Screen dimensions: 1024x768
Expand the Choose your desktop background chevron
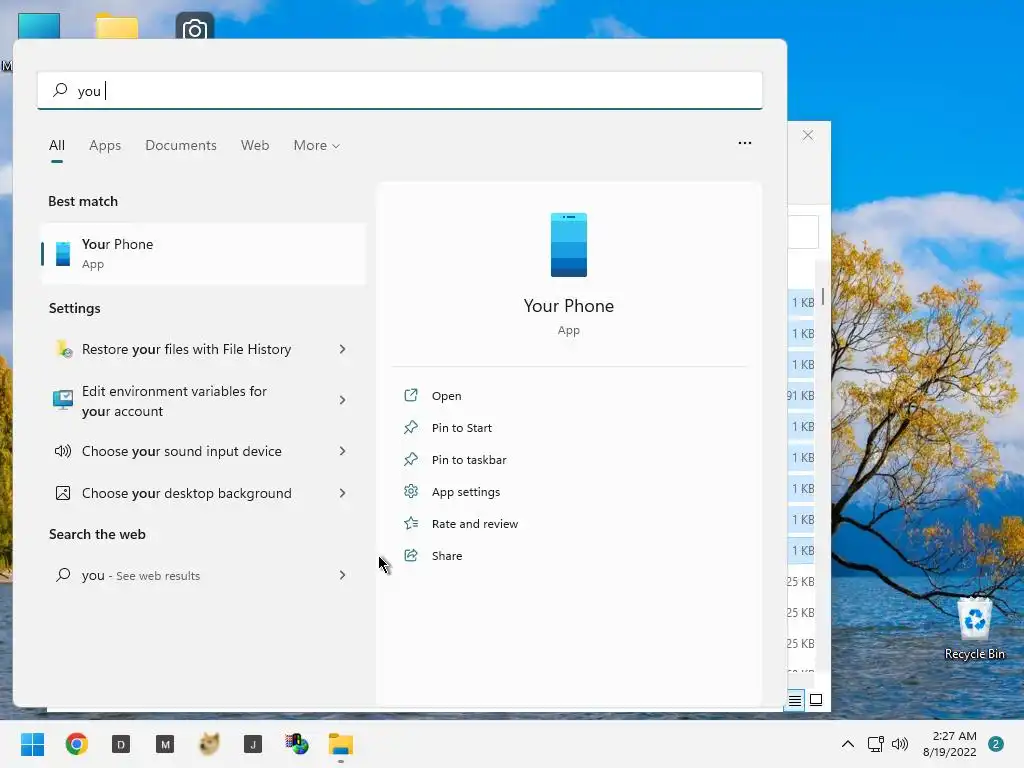342,493
